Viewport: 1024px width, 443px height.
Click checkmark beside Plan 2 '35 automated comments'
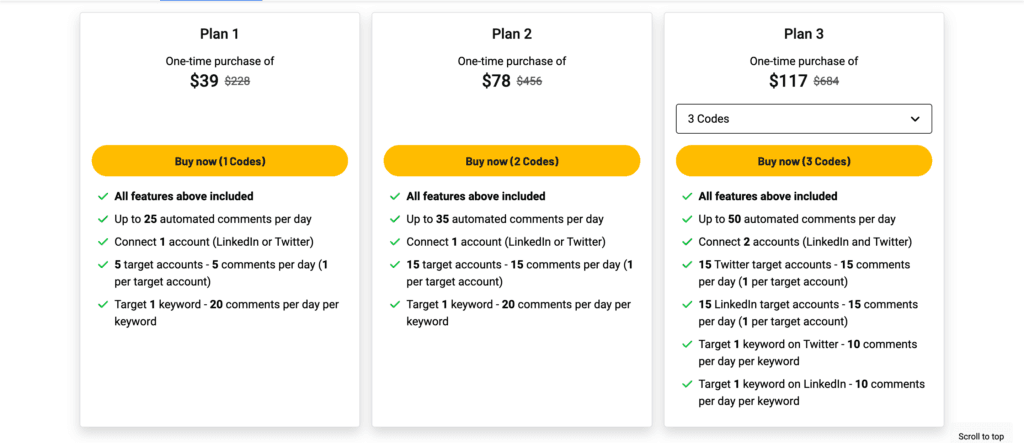point(395,219)
